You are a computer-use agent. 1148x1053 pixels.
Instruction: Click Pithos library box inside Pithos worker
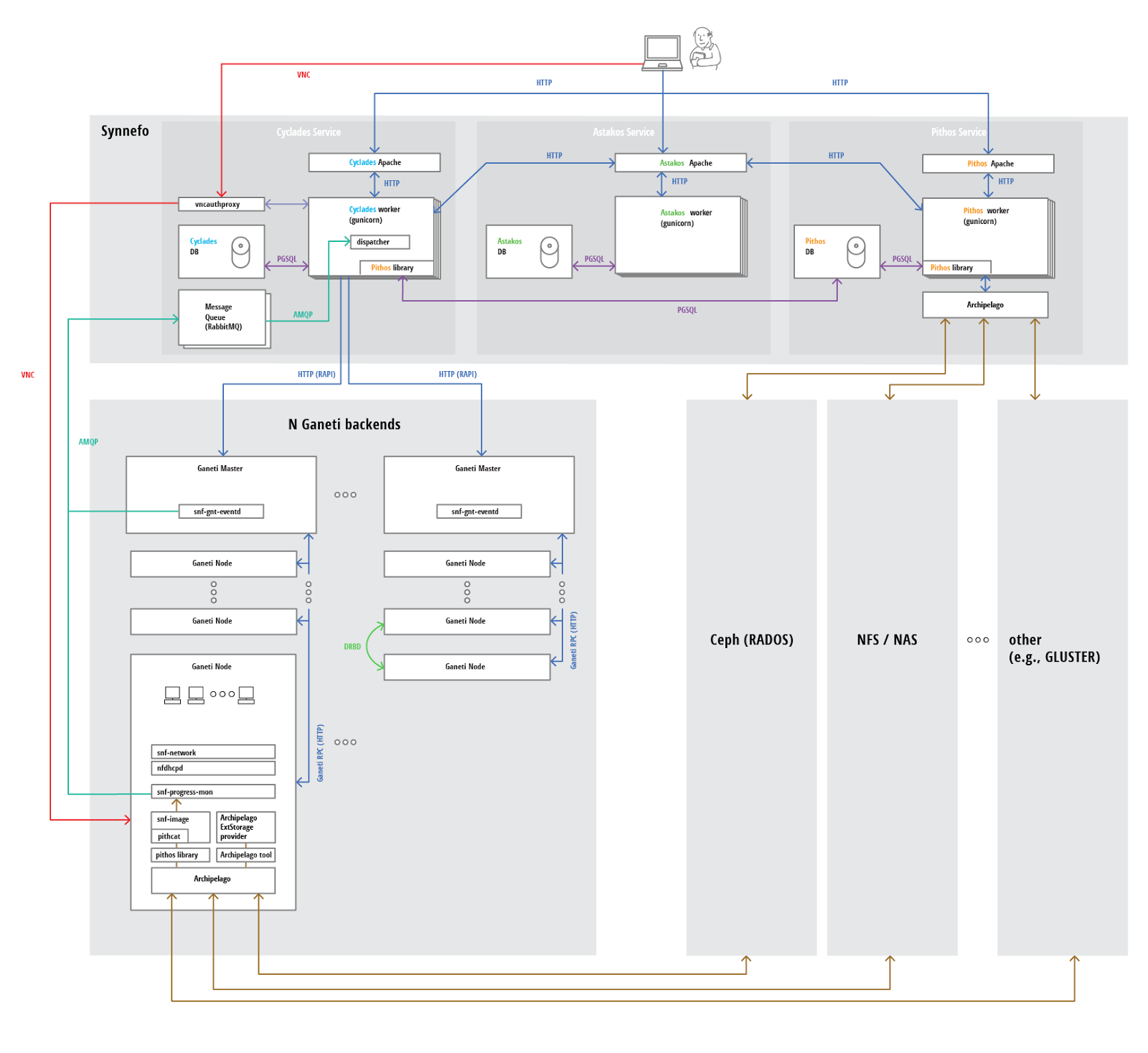point(956,268)
